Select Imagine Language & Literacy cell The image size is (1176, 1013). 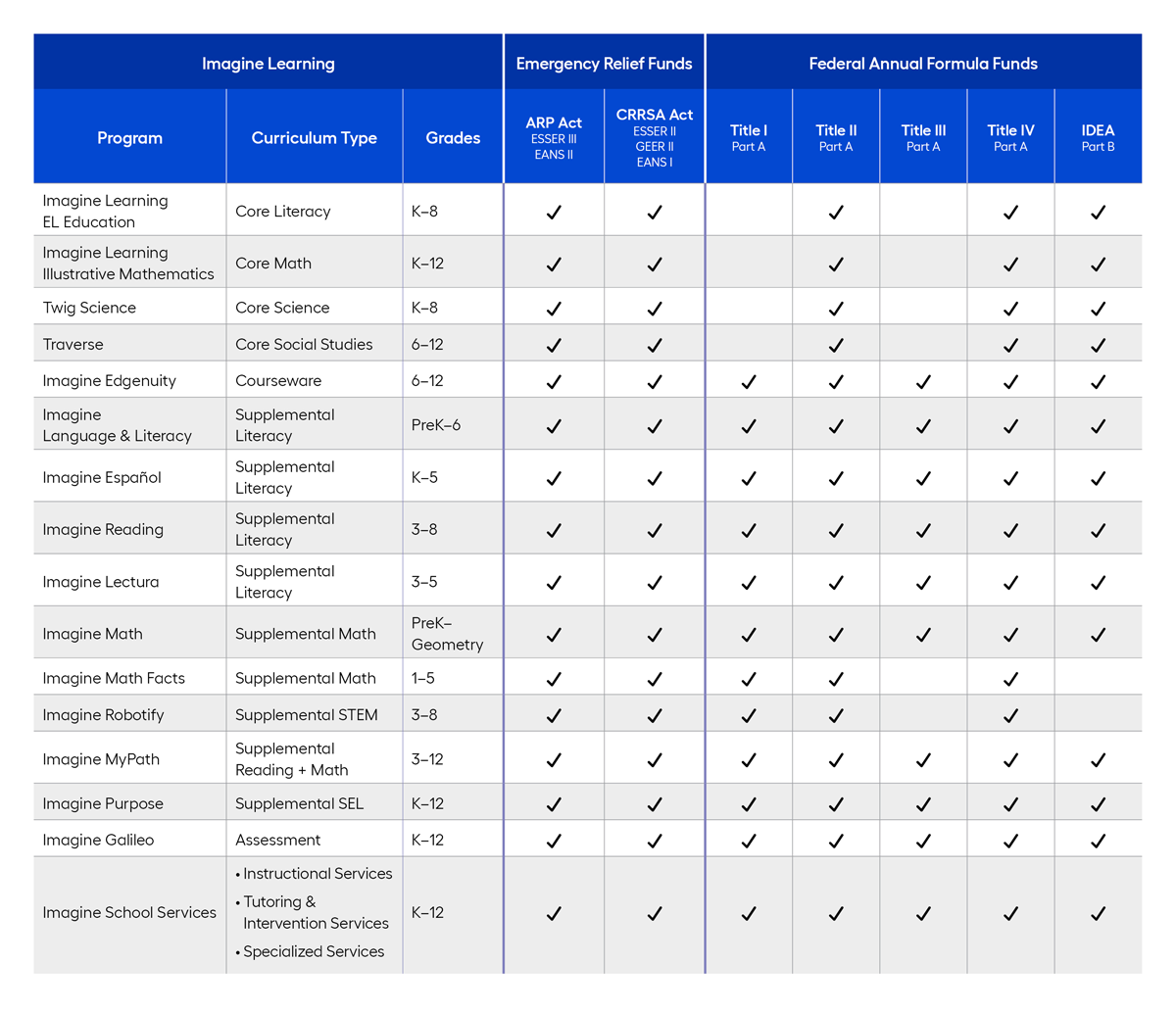click(129, 424)
